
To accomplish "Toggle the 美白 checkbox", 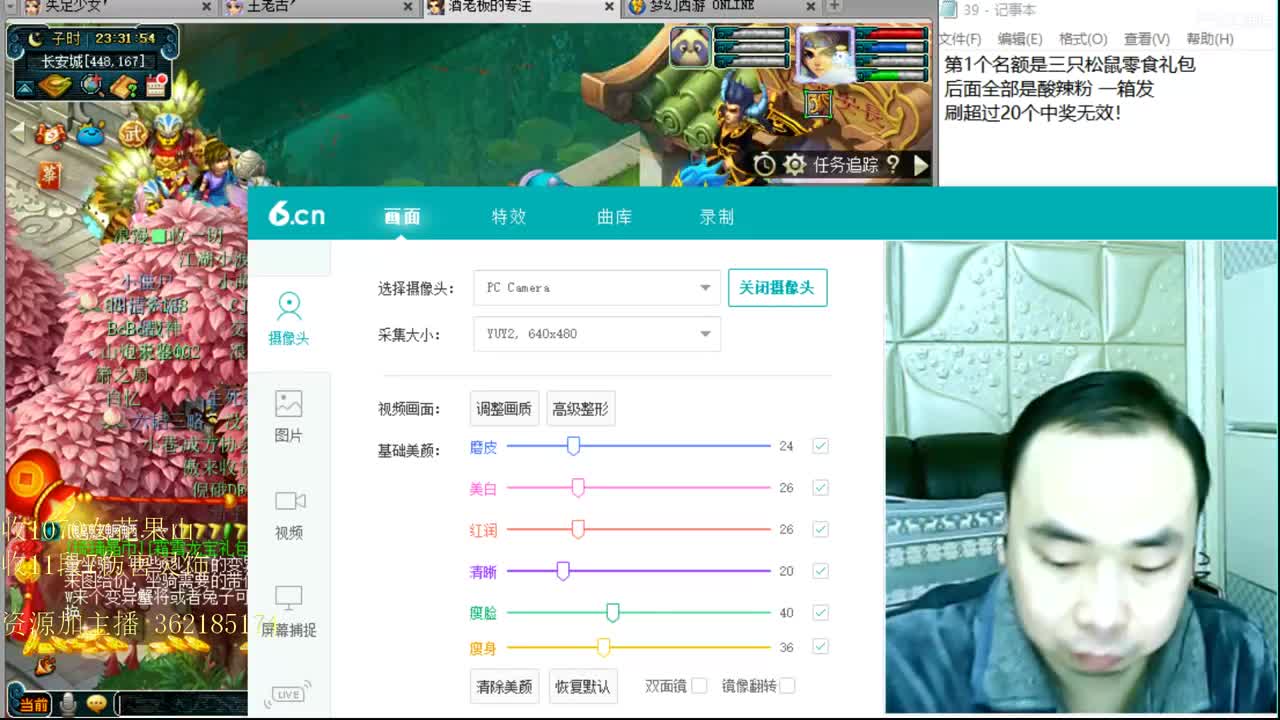I will click(820, 488).
